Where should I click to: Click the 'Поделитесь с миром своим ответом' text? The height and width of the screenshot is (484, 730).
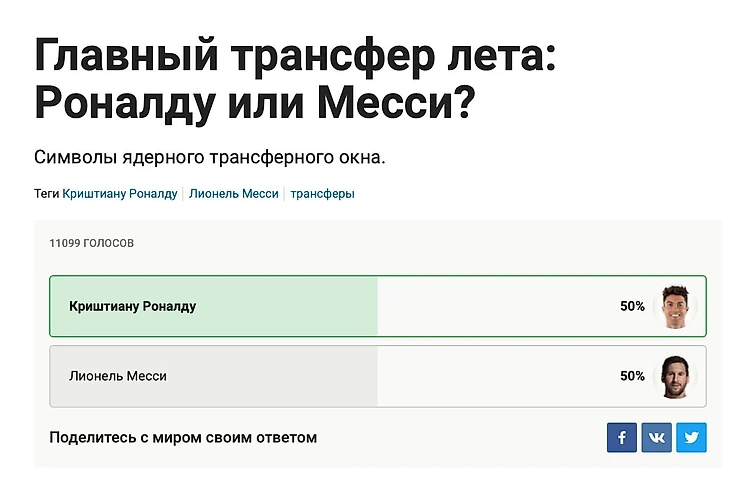point(183,437)
